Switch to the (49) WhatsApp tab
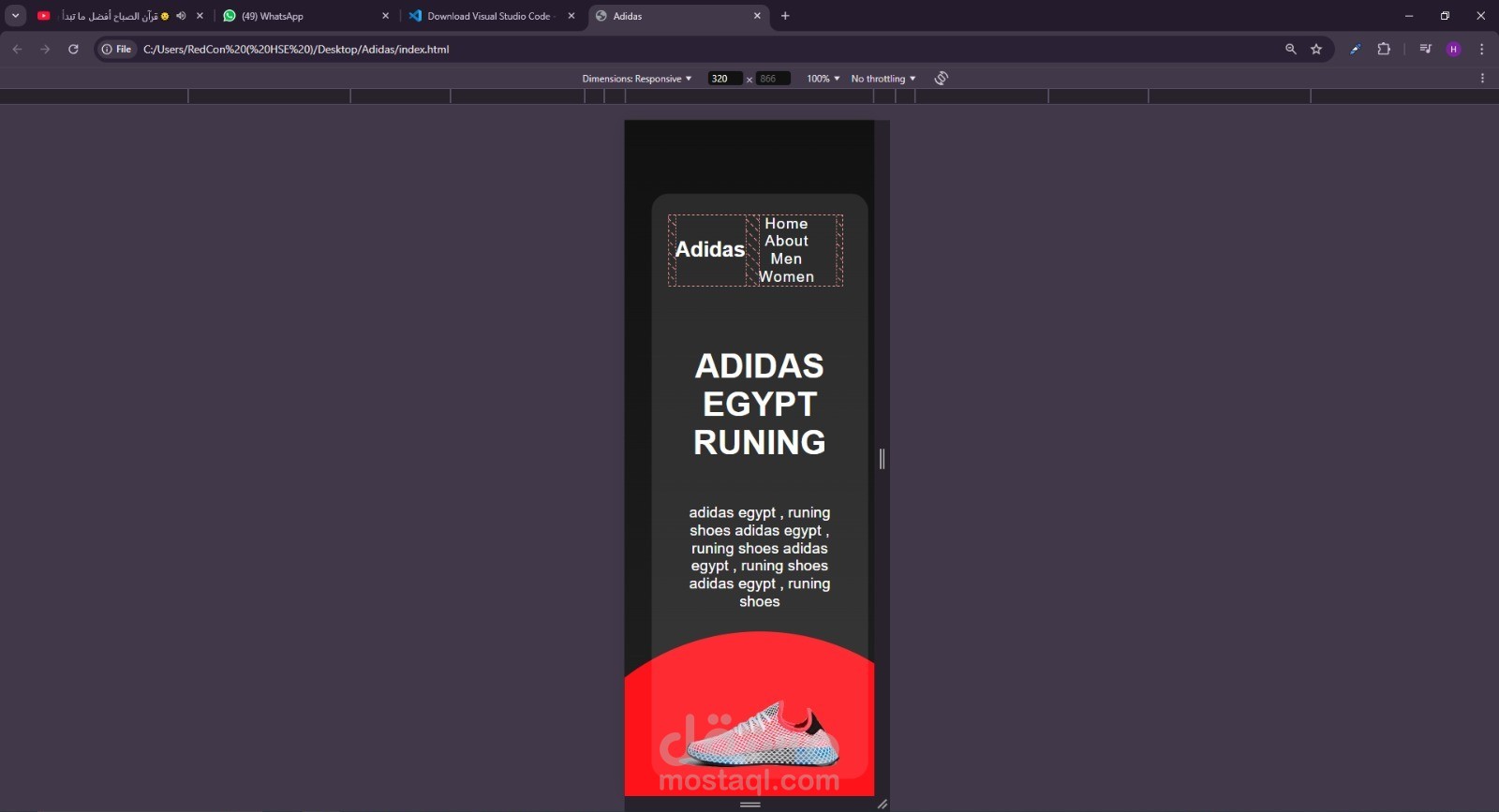The image size is (1499, 812). tap(305, 16)
